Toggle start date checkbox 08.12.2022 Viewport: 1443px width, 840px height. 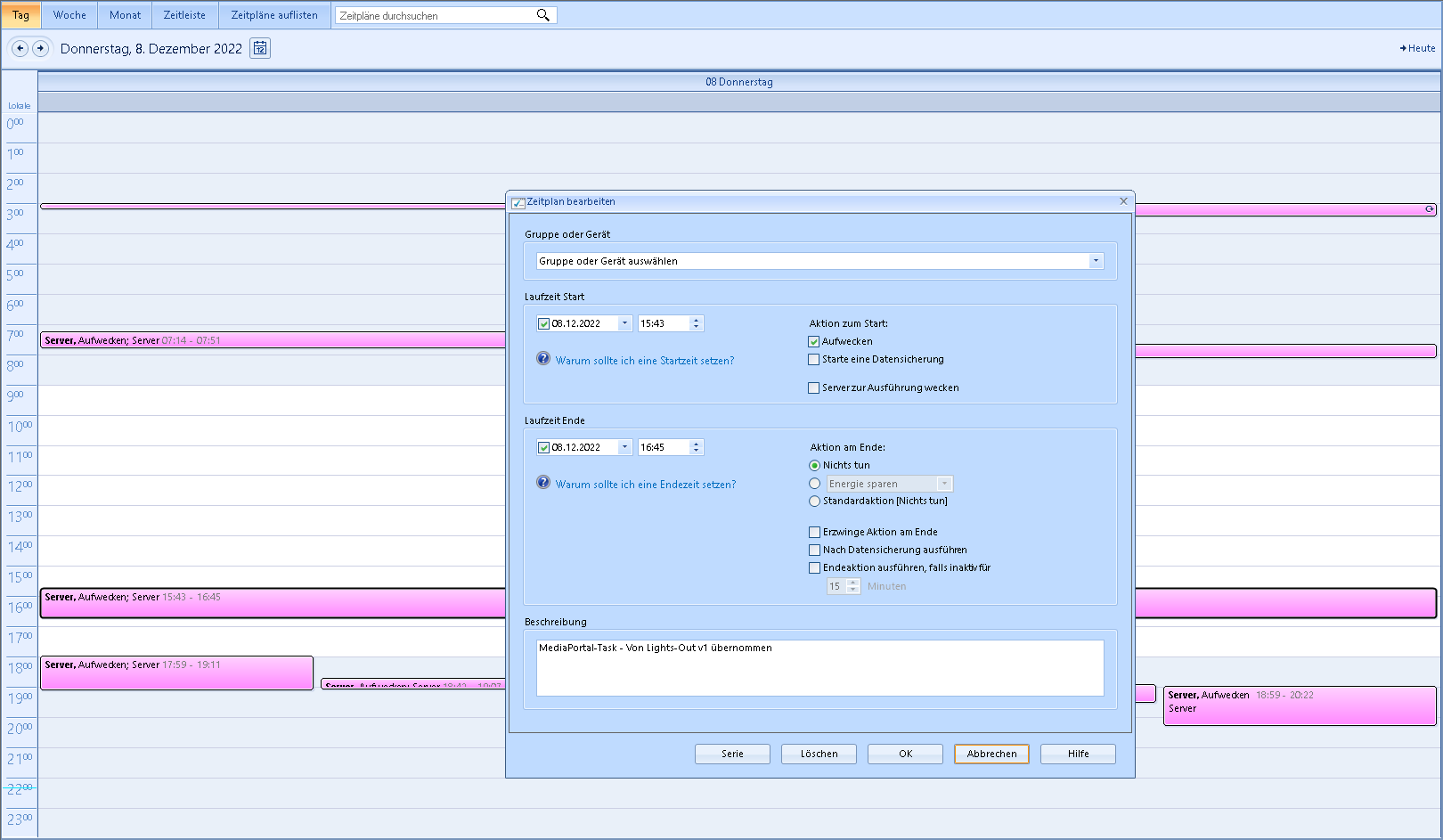543,323
